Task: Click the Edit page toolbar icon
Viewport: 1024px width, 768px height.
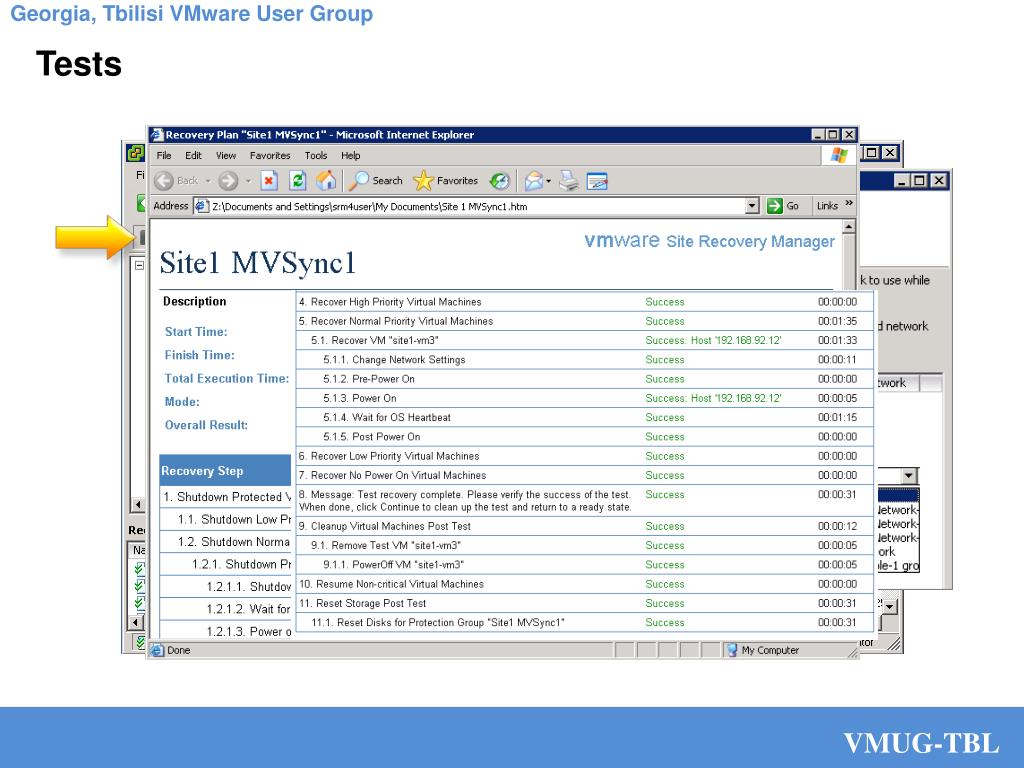Action: (x=597, y=181)
